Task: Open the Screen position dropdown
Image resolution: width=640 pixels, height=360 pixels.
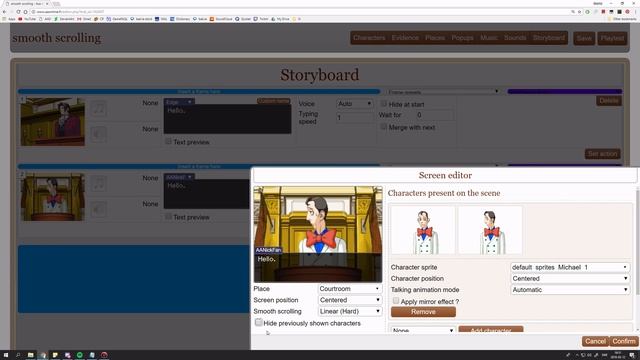Action: click(x=350, y=300)
